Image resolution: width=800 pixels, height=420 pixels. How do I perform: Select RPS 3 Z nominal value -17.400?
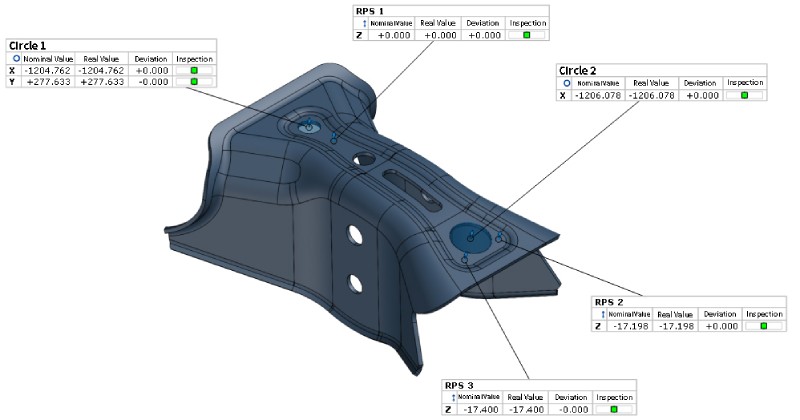482,409
